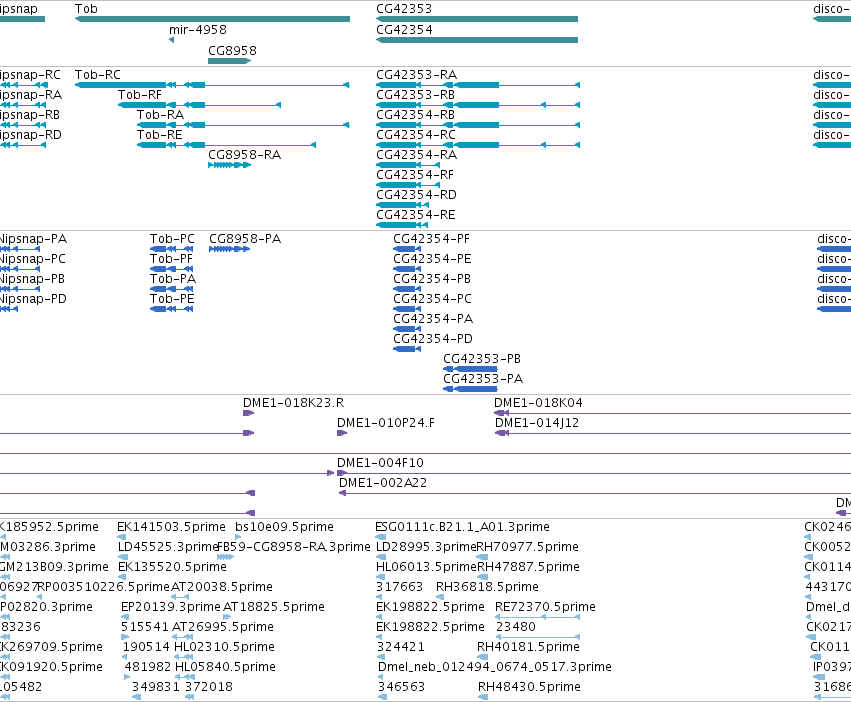Select the Tob-RA transcript label
The image size is (851, 702).
160,115
